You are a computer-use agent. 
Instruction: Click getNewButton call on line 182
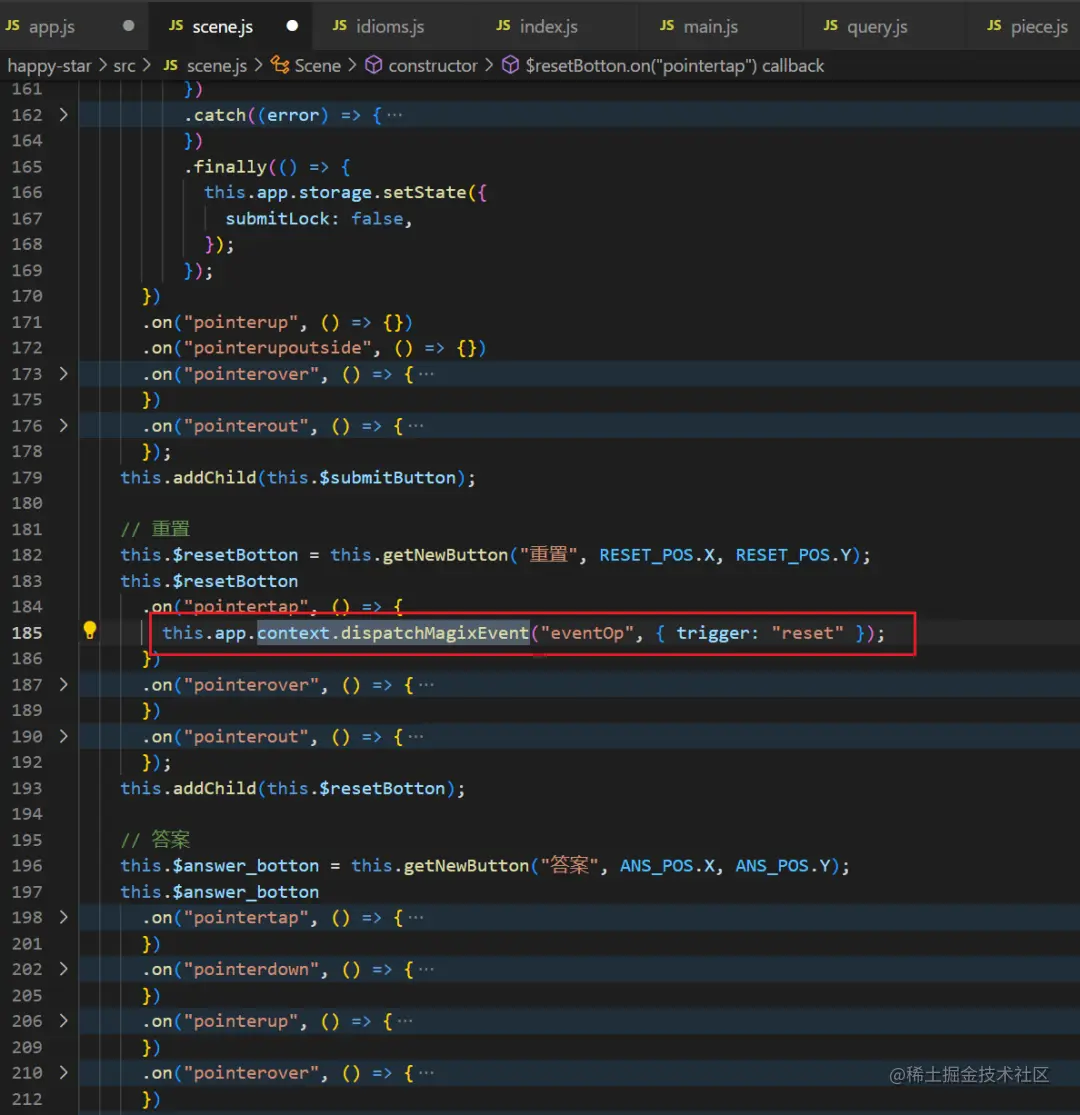(x=445, y=555)
